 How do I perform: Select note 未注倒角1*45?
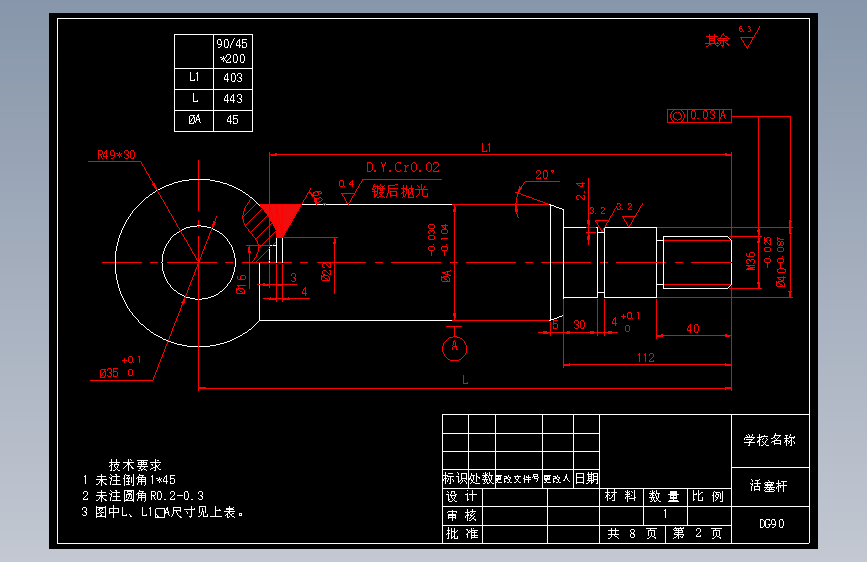(135, 480)
